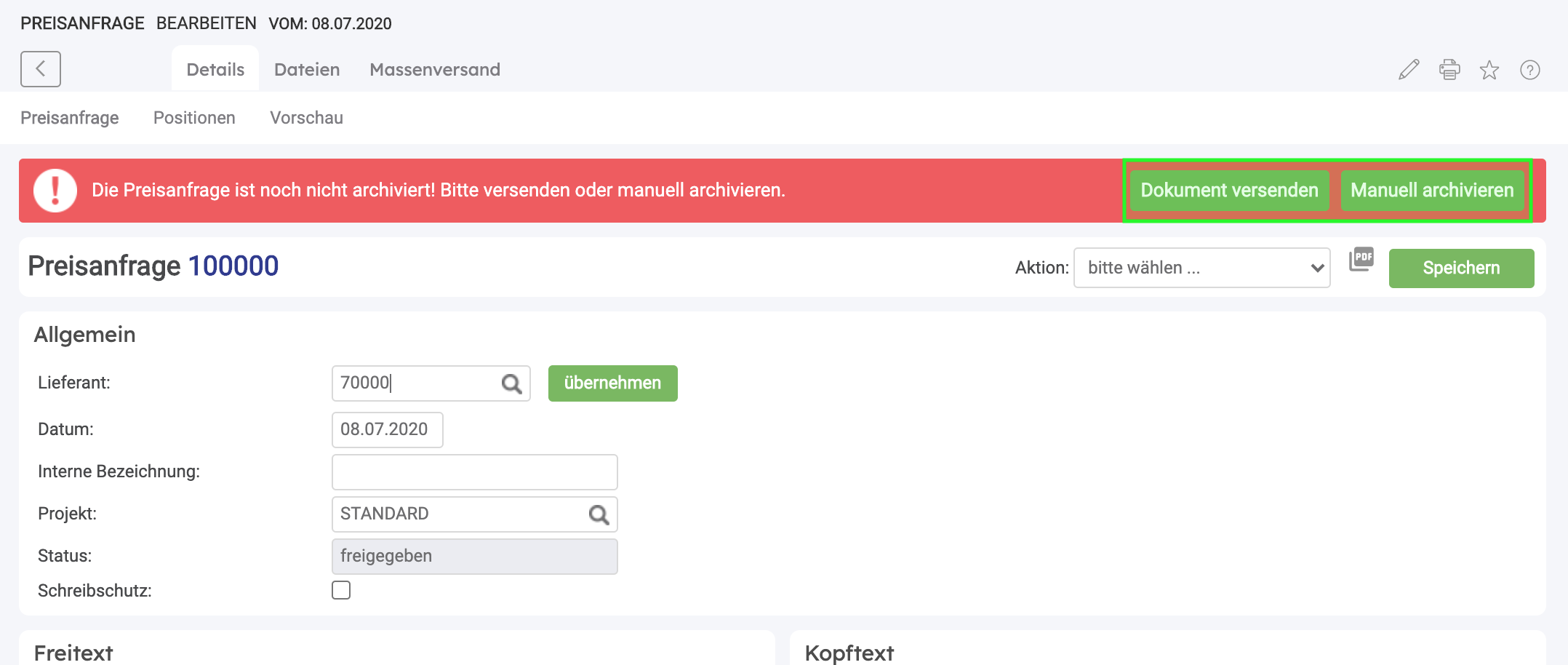Show the Vorschau subtab
The width and height of the screenshot is (1568, 665).
click(x=306, y=118)
